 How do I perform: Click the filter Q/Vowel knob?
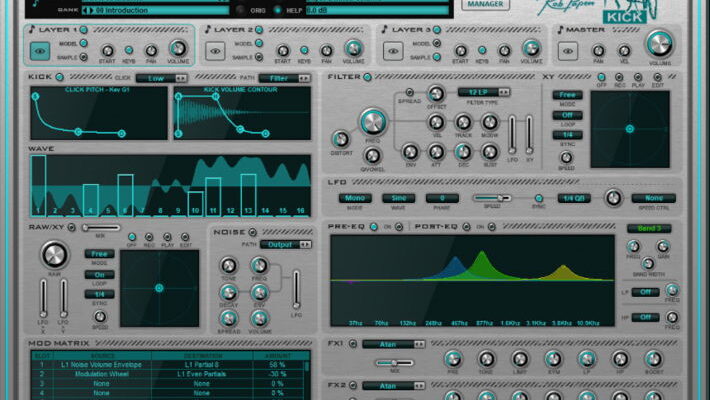click(x=372, y=156)
